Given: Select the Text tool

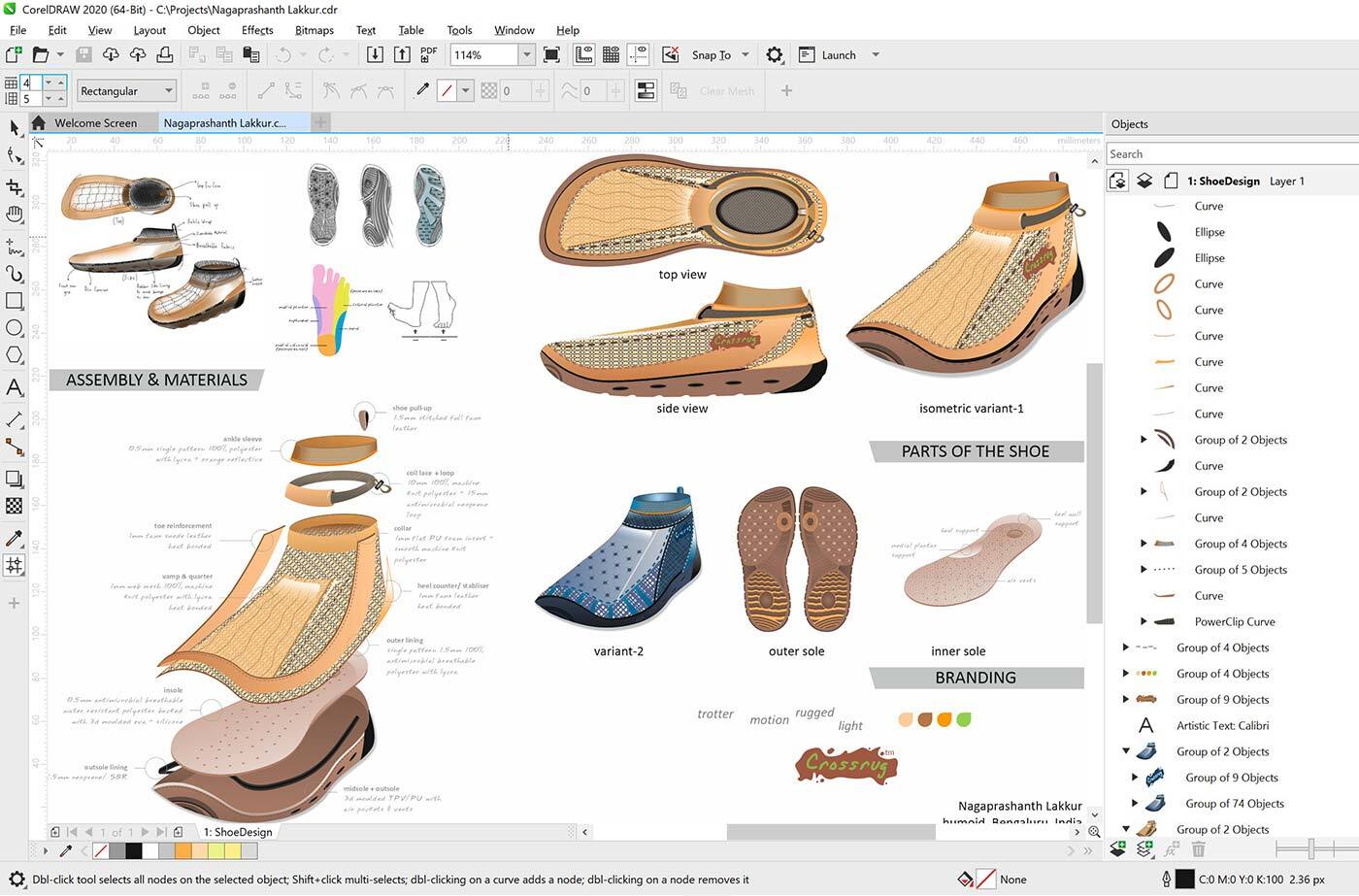Looking at the screenshot, I should [x=15, y=387].
